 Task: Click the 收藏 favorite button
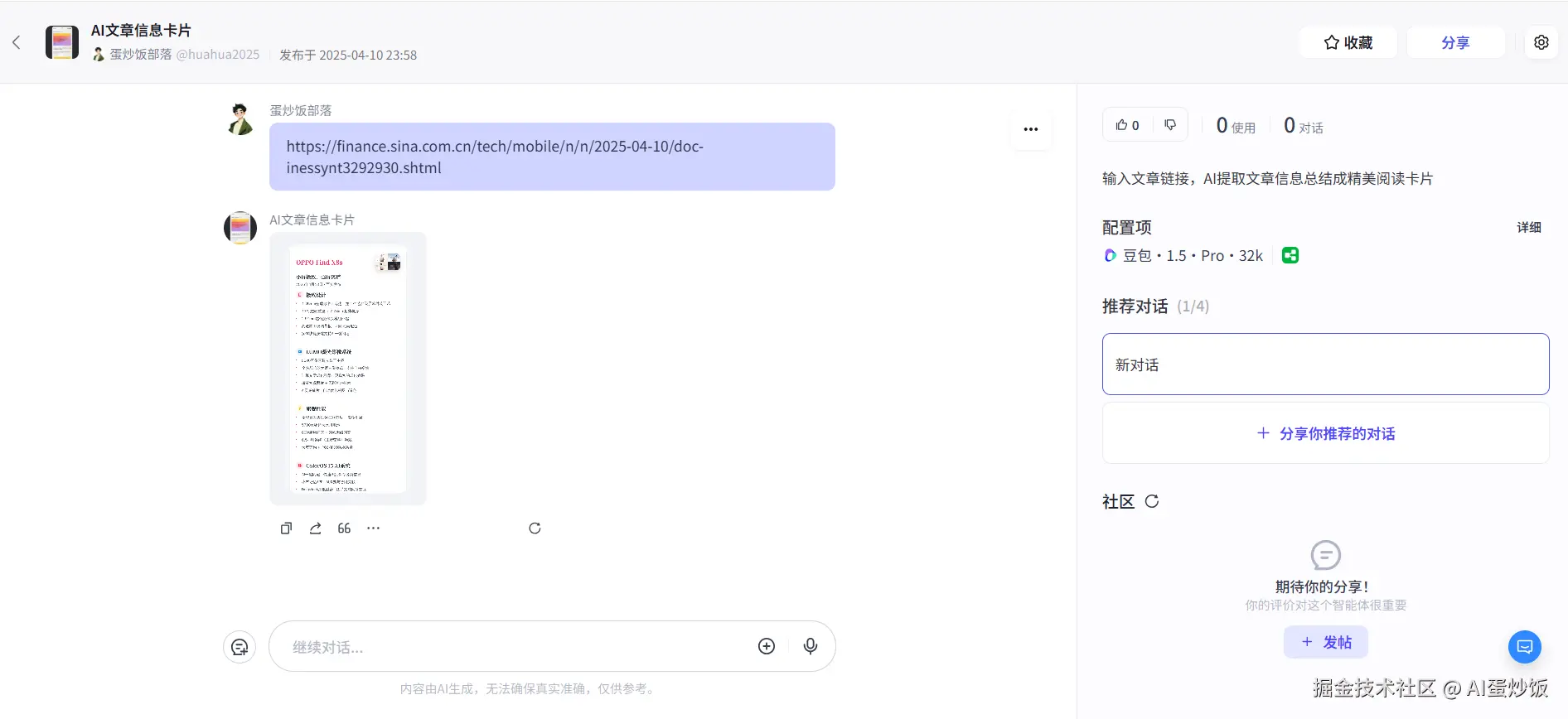(x=1348, y=42)
